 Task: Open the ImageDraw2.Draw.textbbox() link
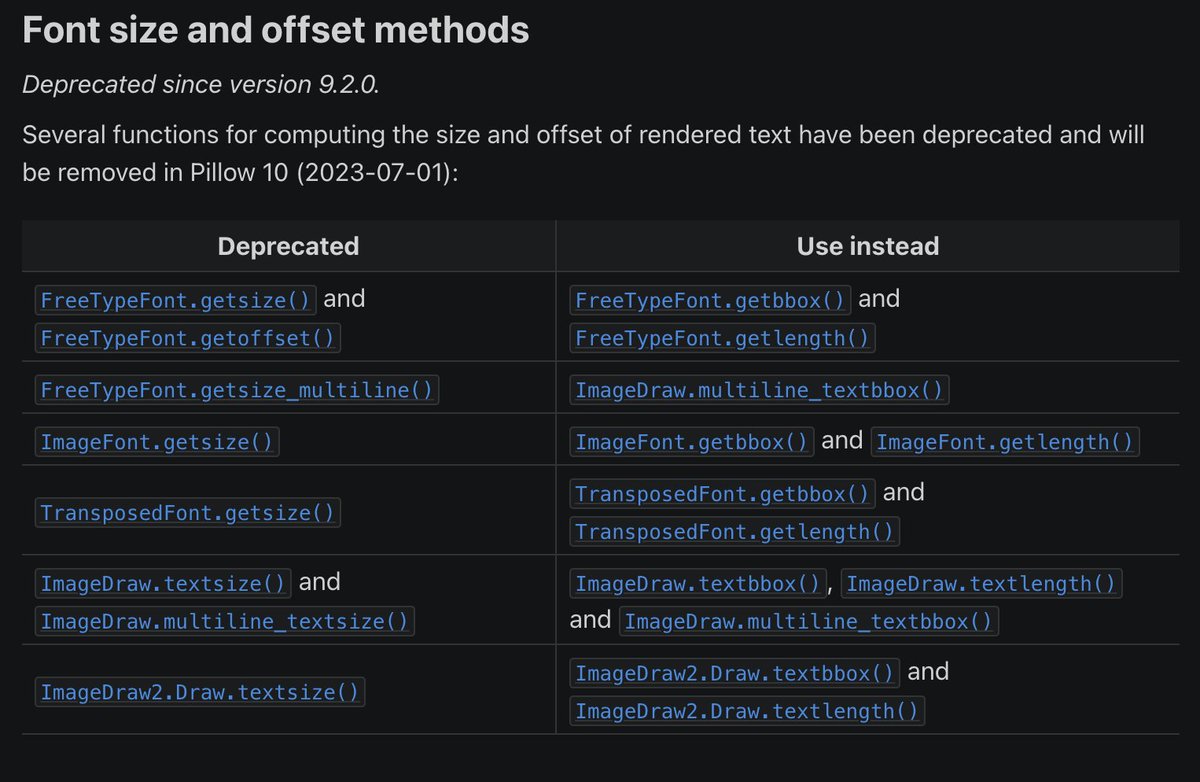[735, 672]
